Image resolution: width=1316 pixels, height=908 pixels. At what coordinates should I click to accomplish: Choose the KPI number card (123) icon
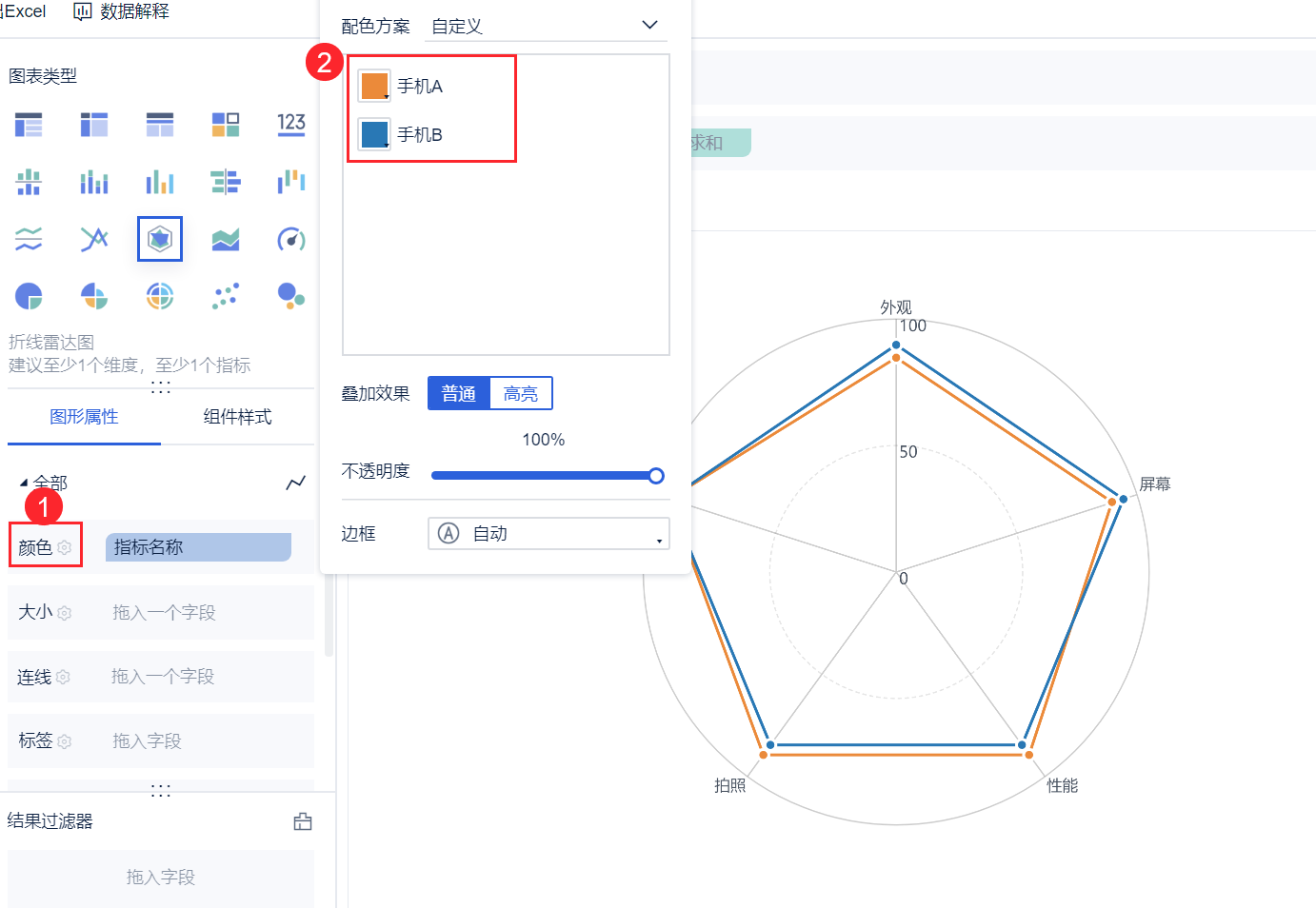(291, 124)
